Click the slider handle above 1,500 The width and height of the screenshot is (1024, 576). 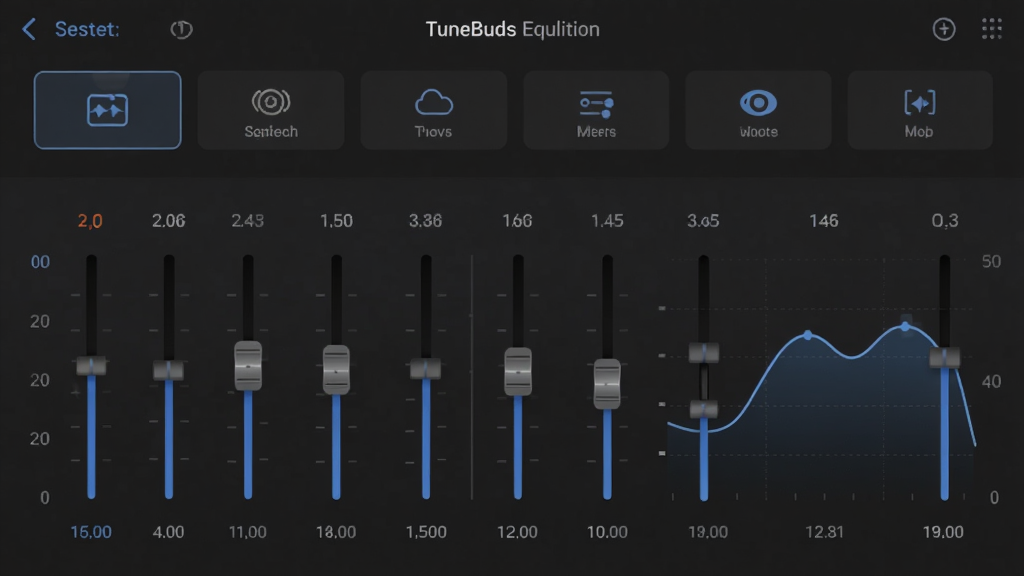click(426, 368)
